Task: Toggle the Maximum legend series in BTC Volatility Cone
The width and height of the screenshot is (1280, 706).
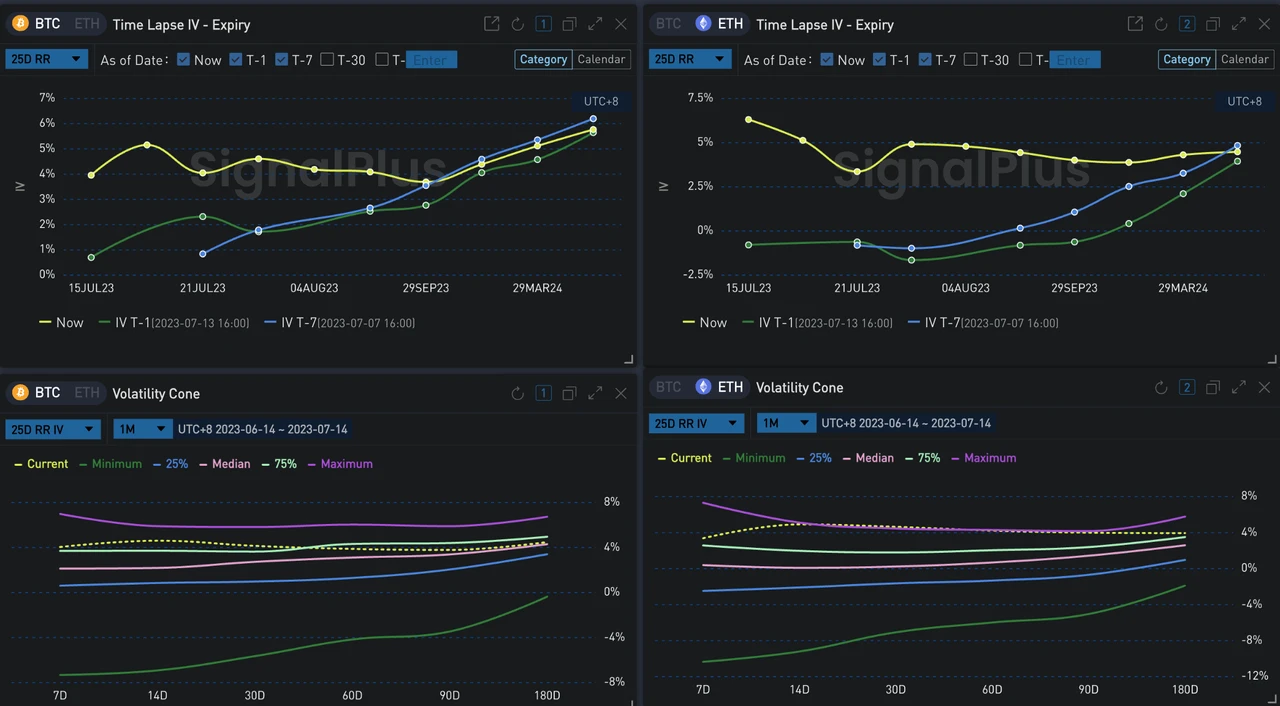Action: click(x=340, y=464)
